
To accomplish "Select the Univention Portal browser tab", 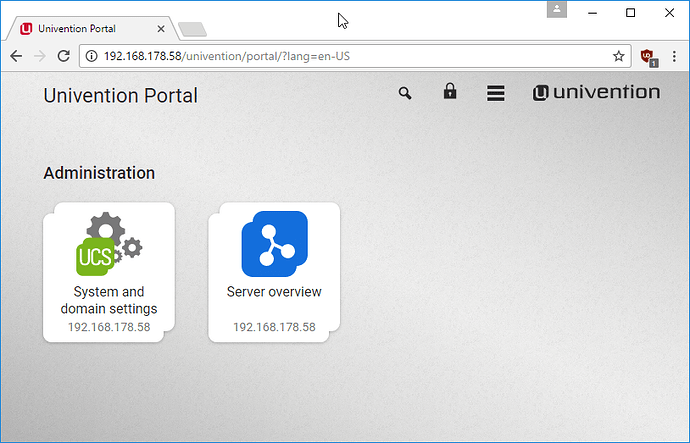I will [x=92, y=29].
